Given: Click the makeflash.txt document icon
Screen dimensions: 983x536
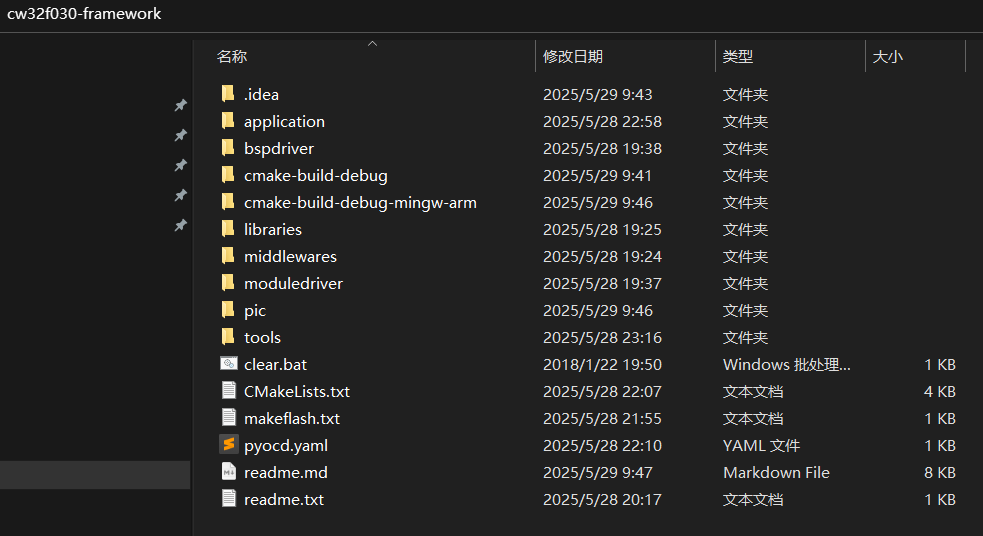Looking at the screenshot, I should point(229,418).
